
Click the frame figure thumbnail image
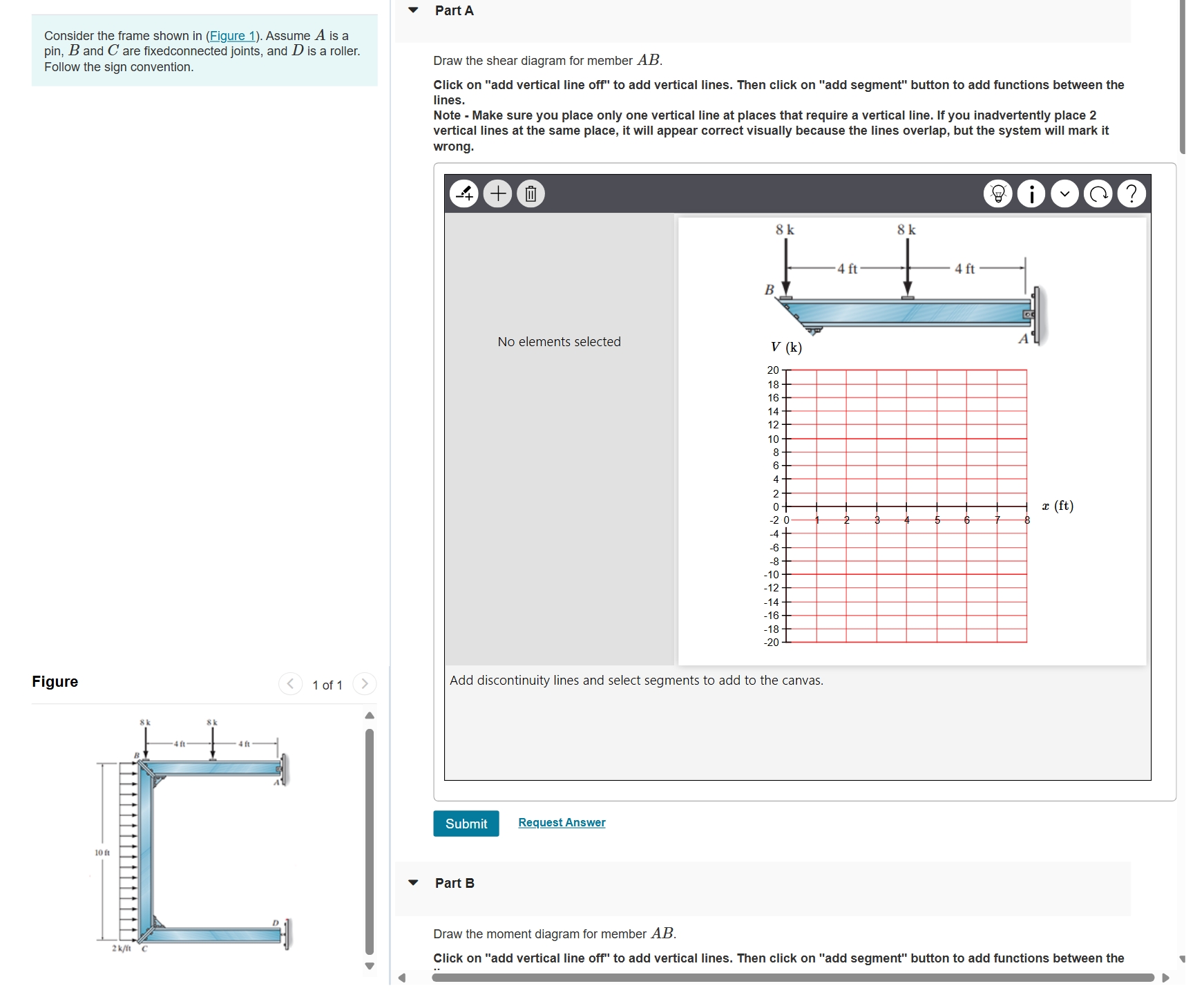(193, 836)
